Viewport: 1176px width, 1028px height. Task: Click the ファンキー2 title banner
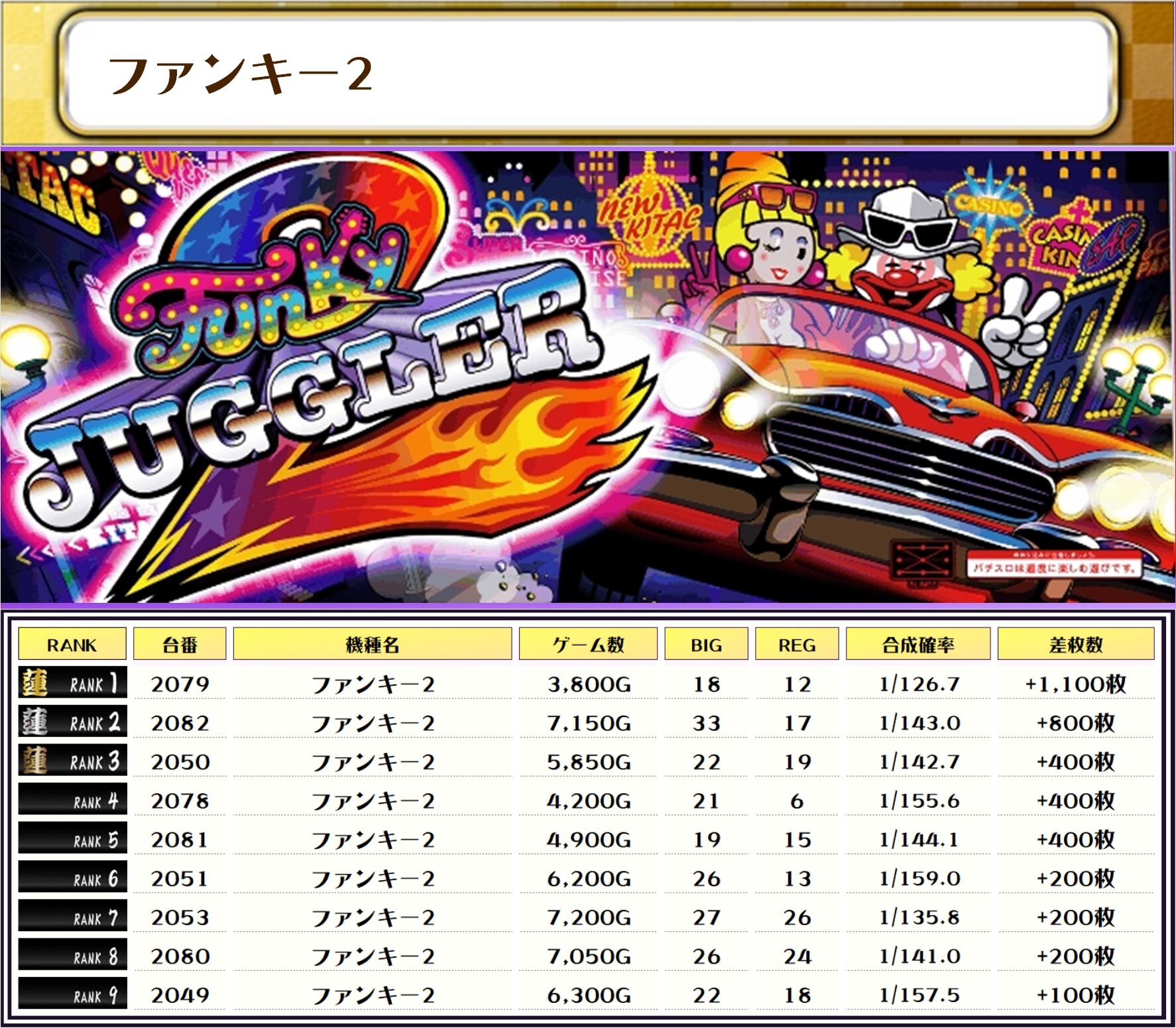[587, 74]
